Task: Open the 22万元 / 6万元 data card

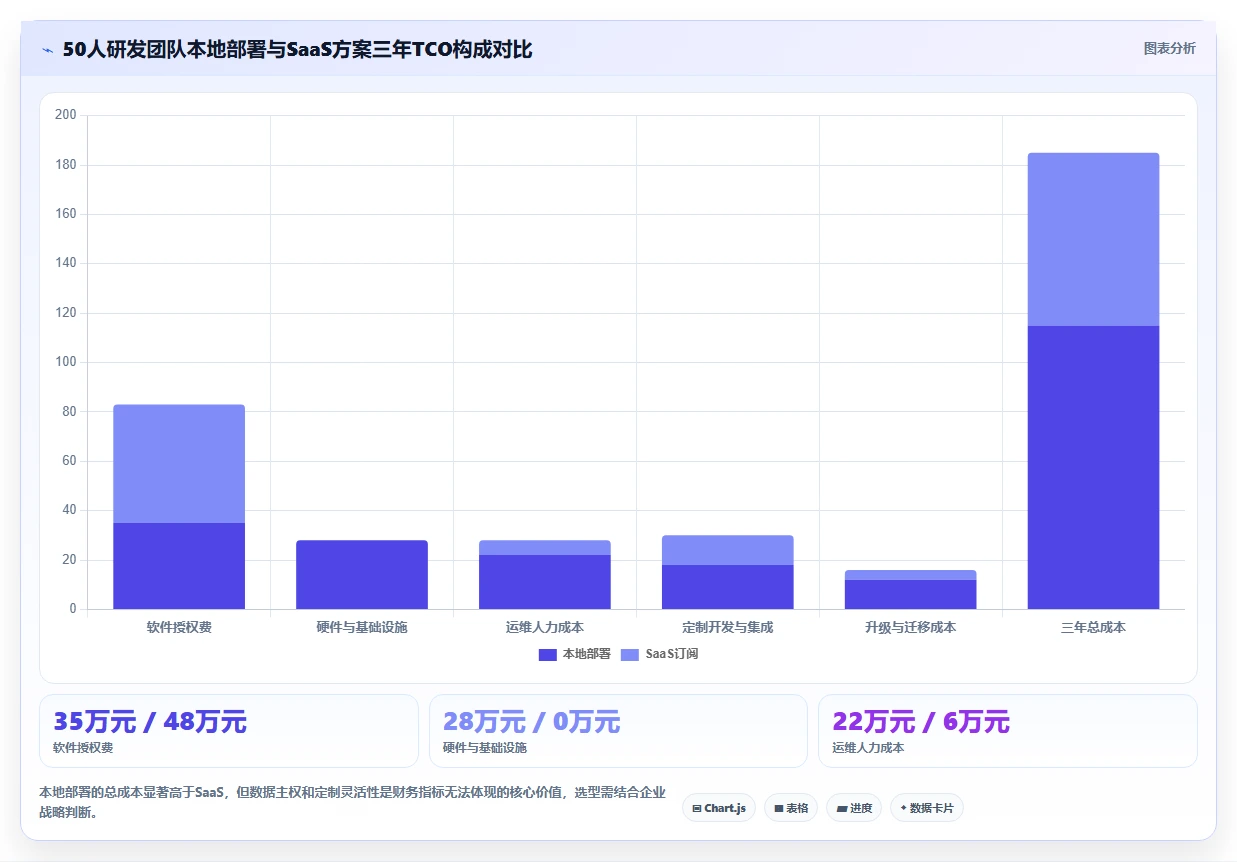Action: pyautogui.click(x=1007, y=731)
